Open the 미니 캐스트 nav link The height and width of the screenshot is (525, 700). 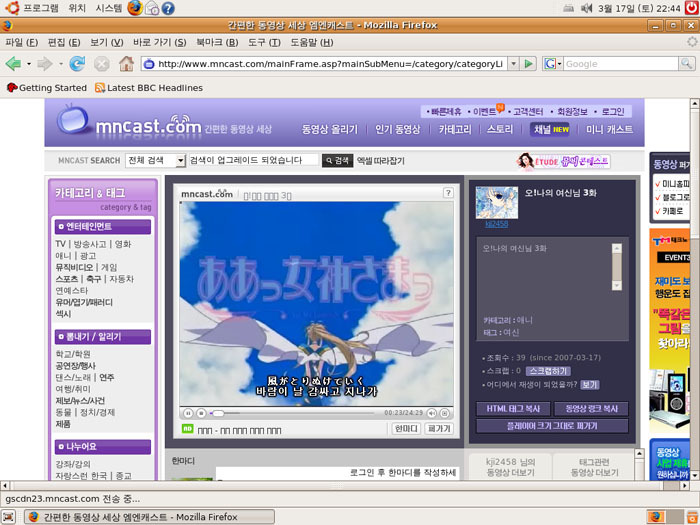coord(609,129)
